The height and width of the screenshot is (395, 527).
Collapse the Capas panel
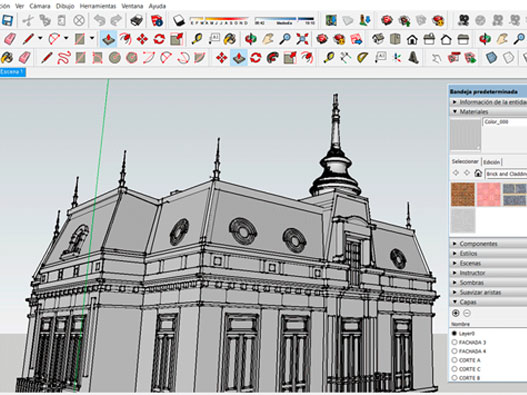click(488, 302)
